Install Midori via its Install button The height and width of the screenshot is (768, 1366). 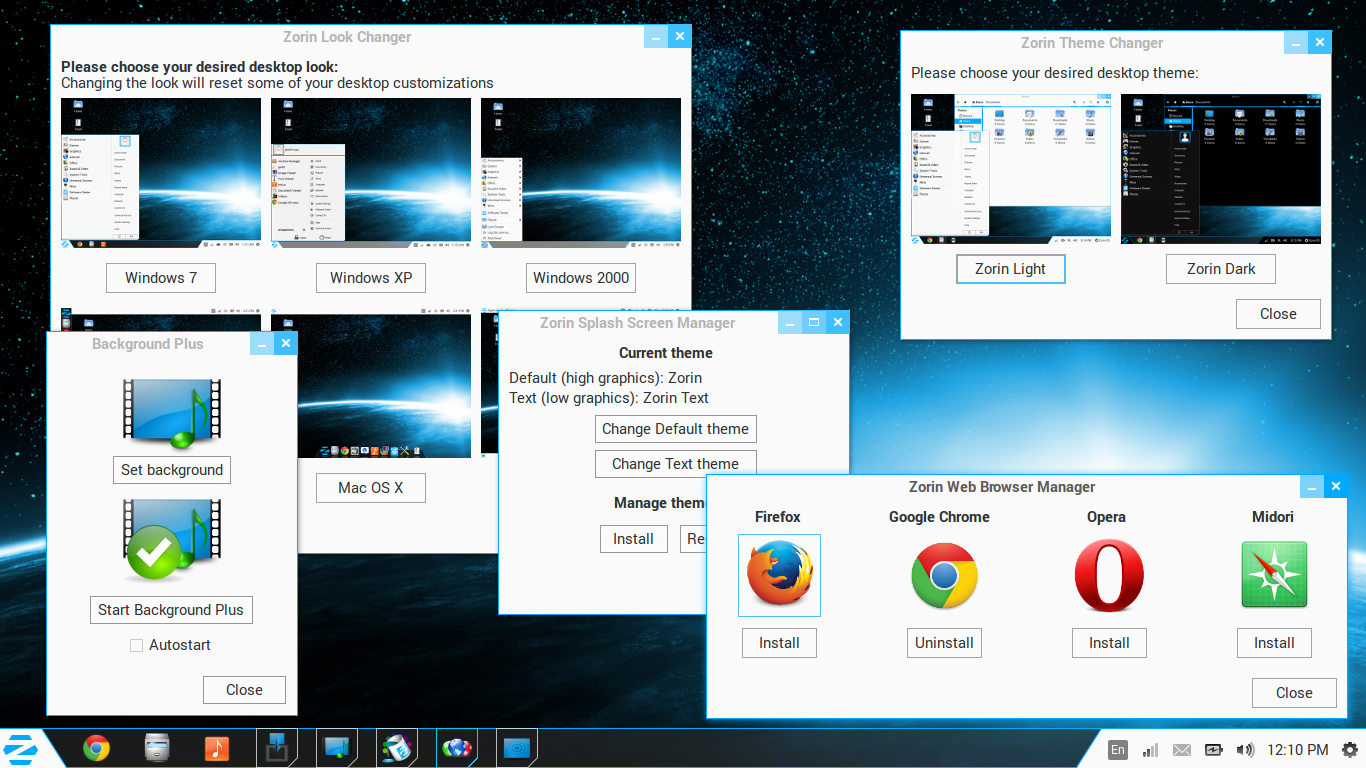click(x=1274, y=643)
